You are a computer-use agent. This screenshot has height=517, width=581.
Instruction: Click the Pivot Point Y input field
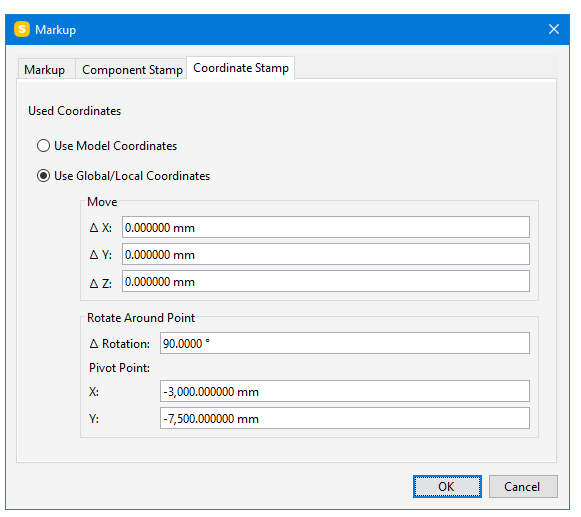click(345, 418)
